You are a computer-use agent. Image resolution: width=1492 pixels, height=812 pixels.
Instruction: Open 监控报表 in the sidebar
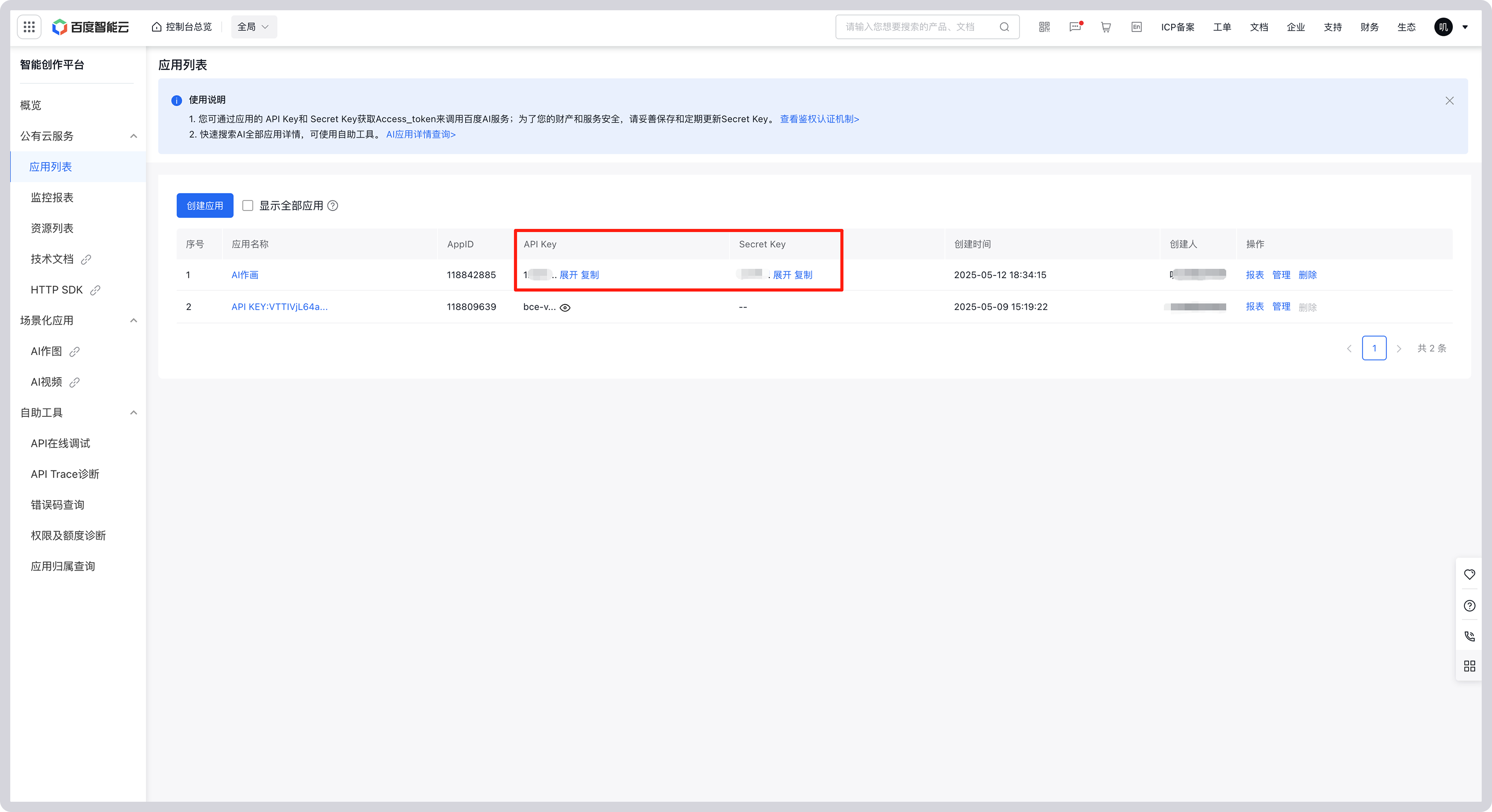(52, 198)
